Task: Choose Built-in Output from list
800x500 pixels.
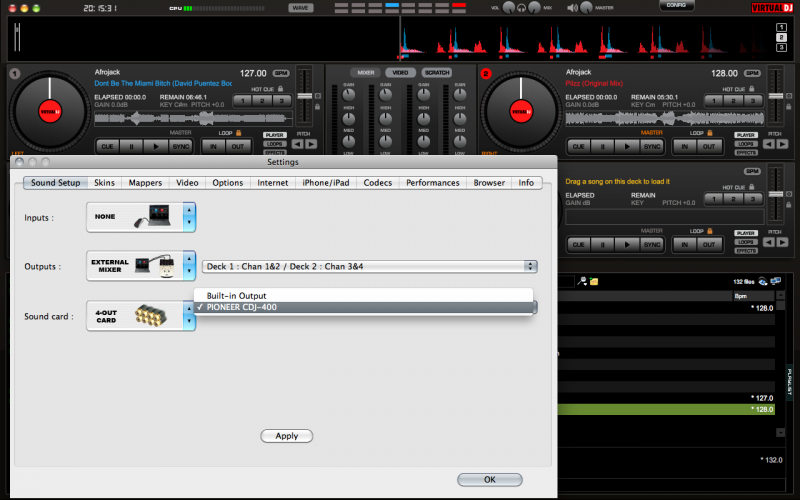Action: 363,295
